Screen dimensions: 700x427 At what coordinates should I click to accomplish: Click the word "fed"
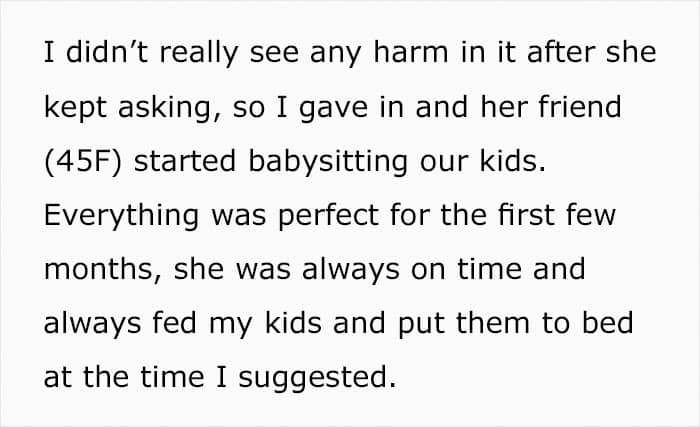click(x=175, y=322)
